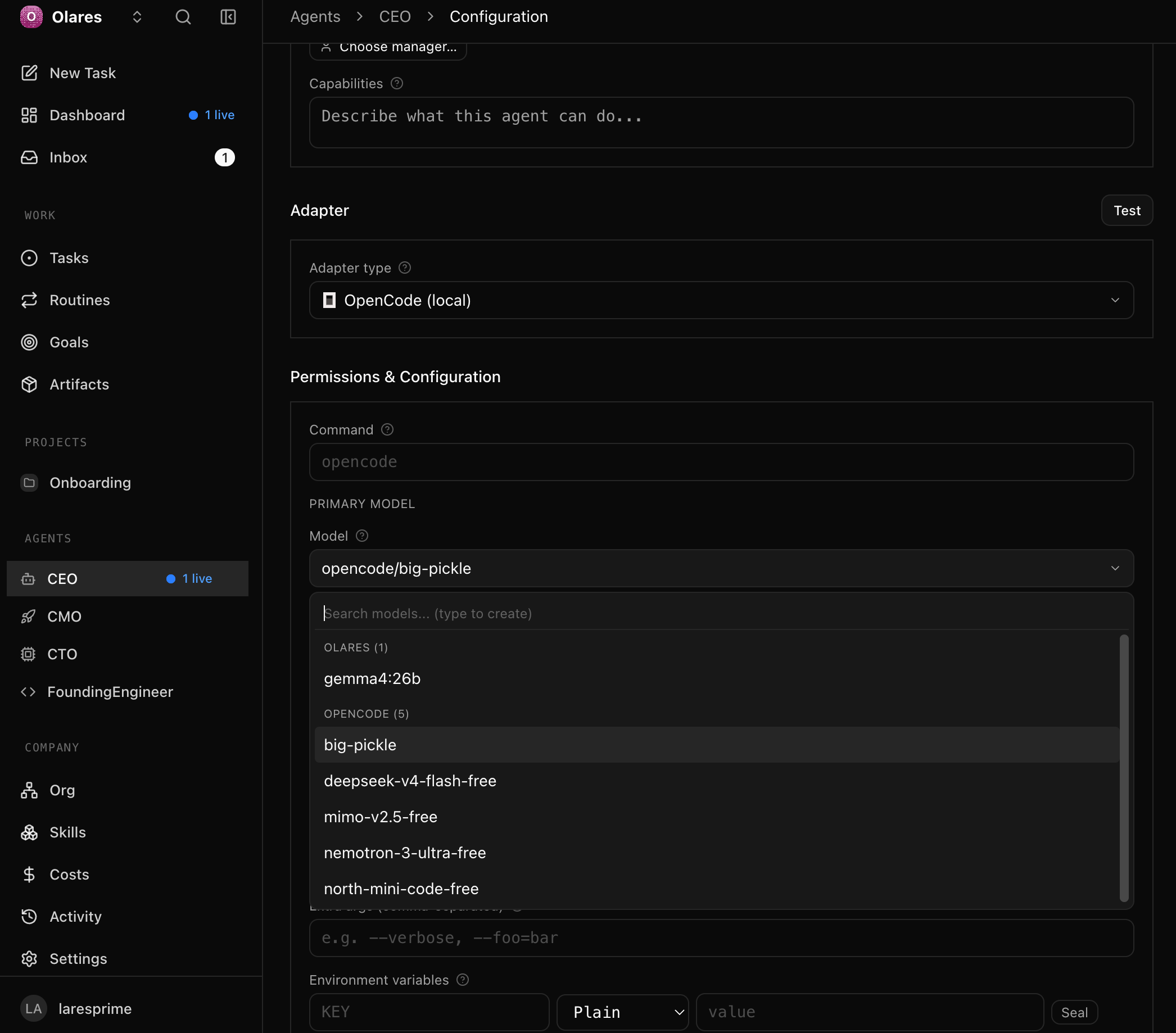
Task: Open the Plain variable type dropdown
Action: [x=622, y=1012]
